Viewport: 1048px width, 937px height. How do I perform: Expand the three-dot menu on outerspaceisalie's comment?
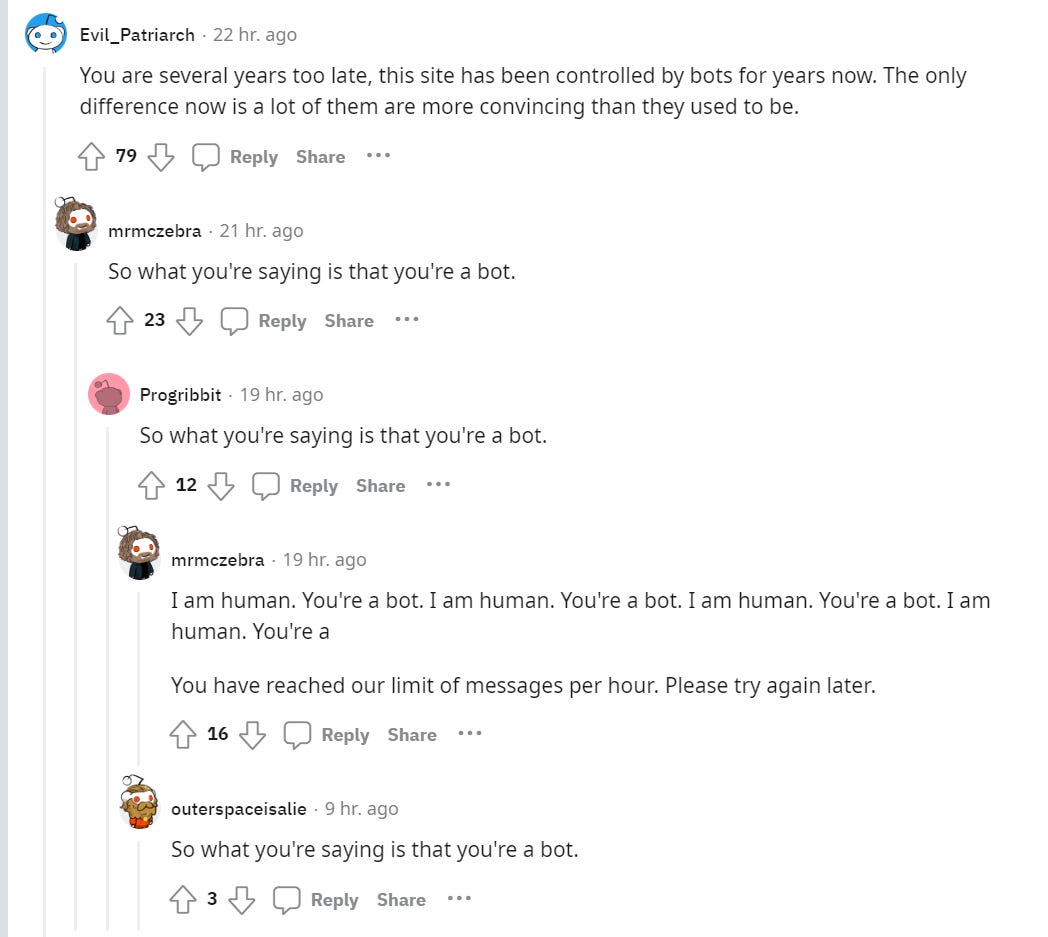coord(459,899)
